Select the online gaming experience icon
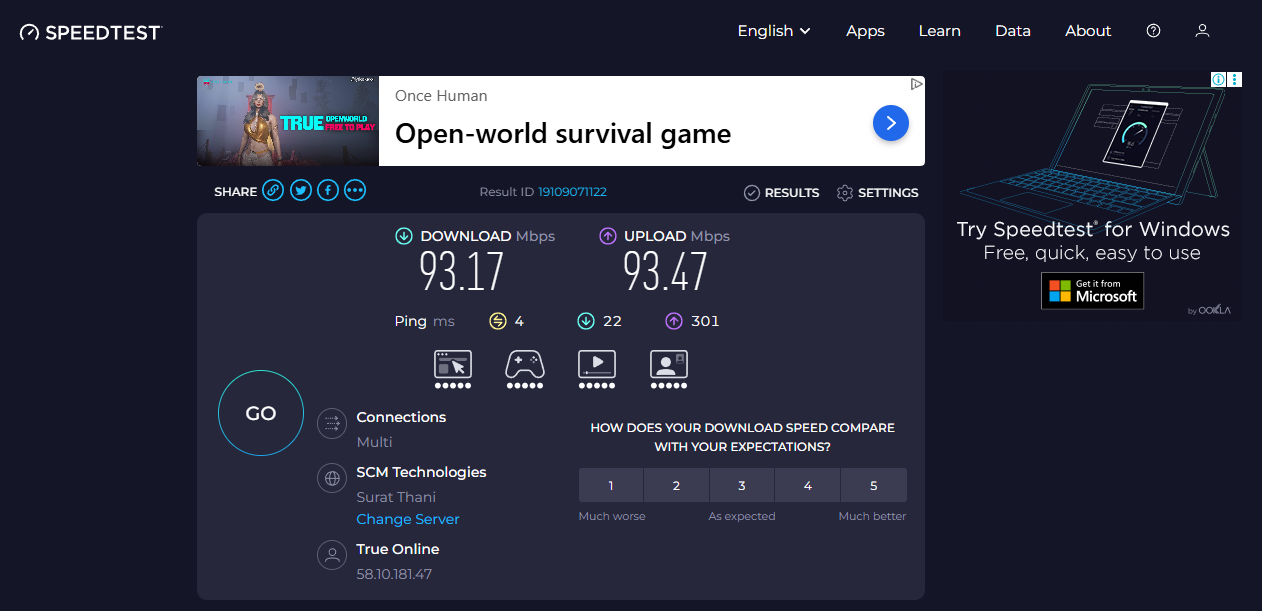The image size is (1262, 611). click(525, 369)
